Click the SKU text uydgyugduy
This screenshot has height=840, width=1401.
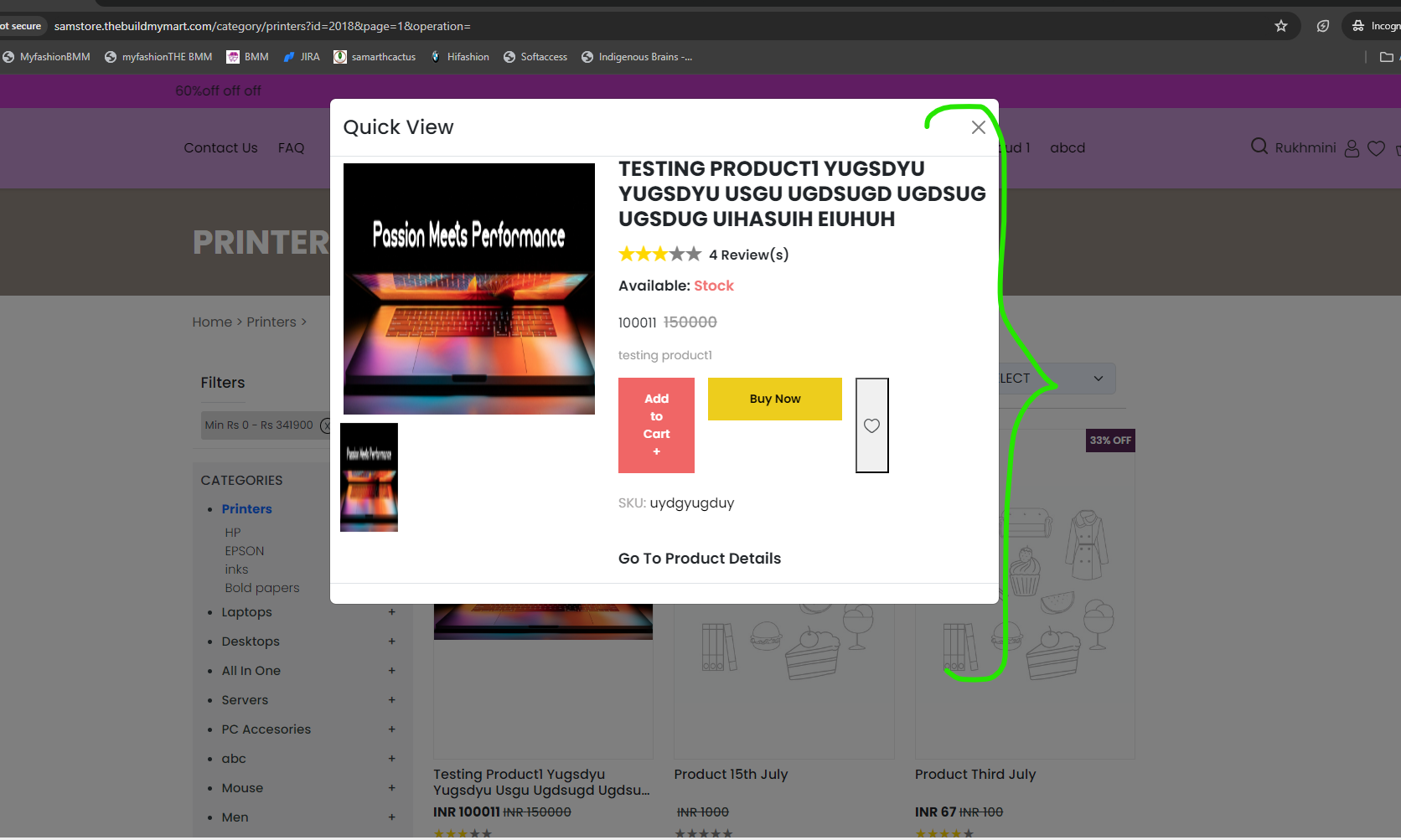[692, 503]
